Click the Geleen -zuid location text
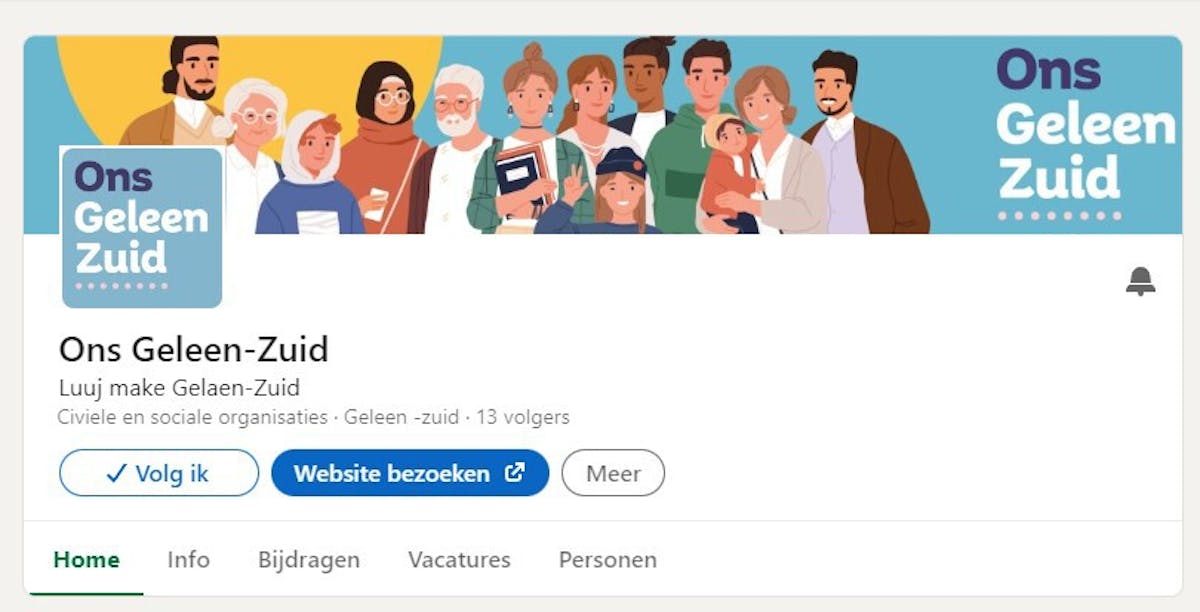Screen dimensions: 1200x612 click(x=402, y=417)
